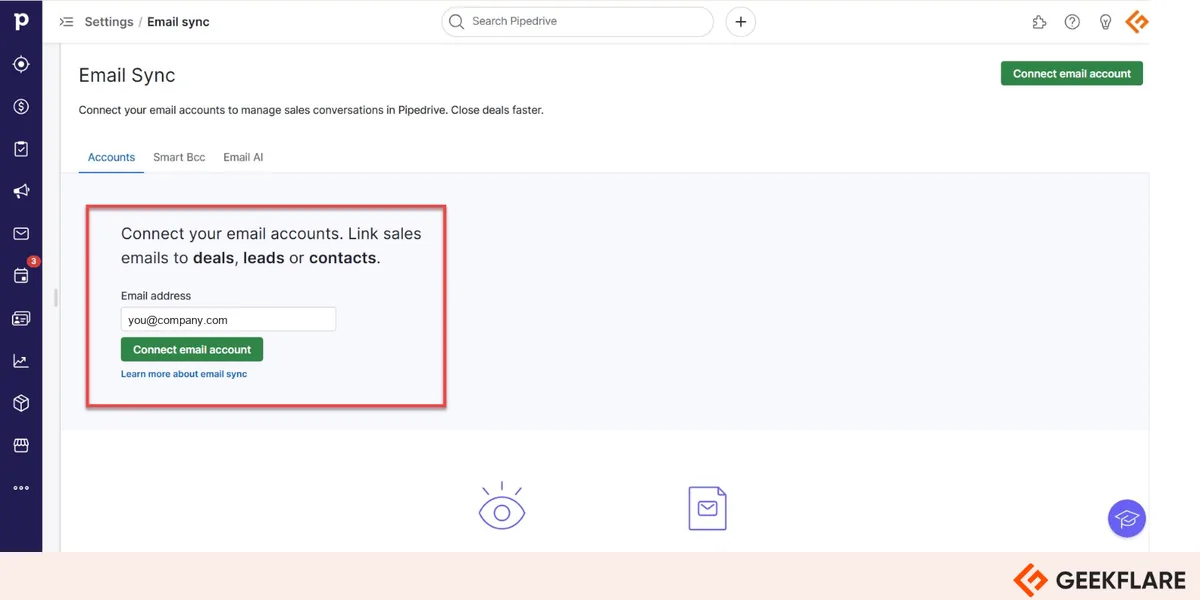This screenshot has width=1200, height=600.
Task: Click the eye illustration icon
Action: click(502, 507)
